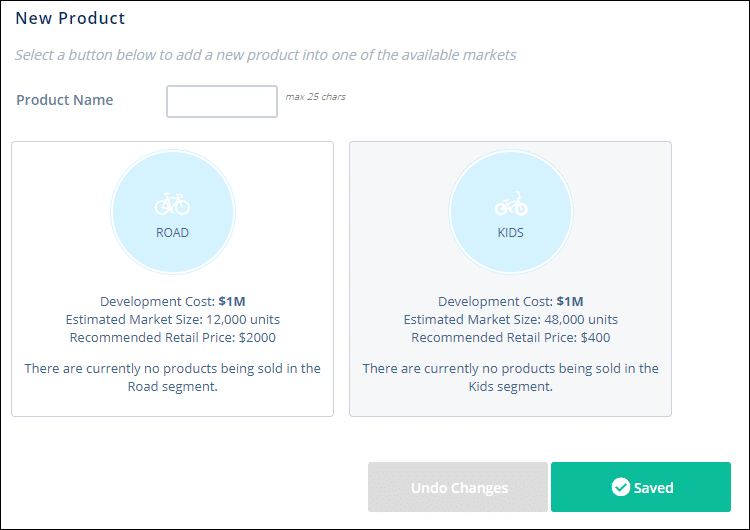Click the 'Select a button below' instruction text
Screen dimensions: 750x530
(265, 54)
